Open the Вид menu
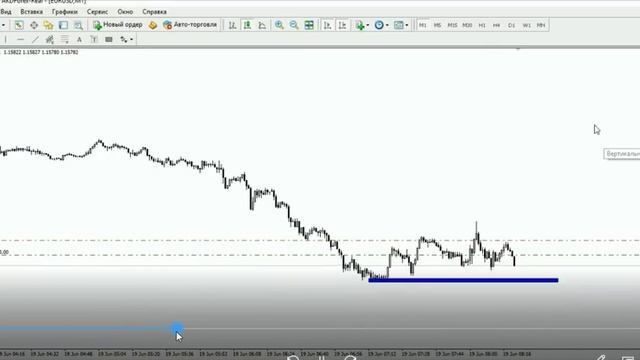Viewport: 640px width, 360px height. tap(6, 12)
